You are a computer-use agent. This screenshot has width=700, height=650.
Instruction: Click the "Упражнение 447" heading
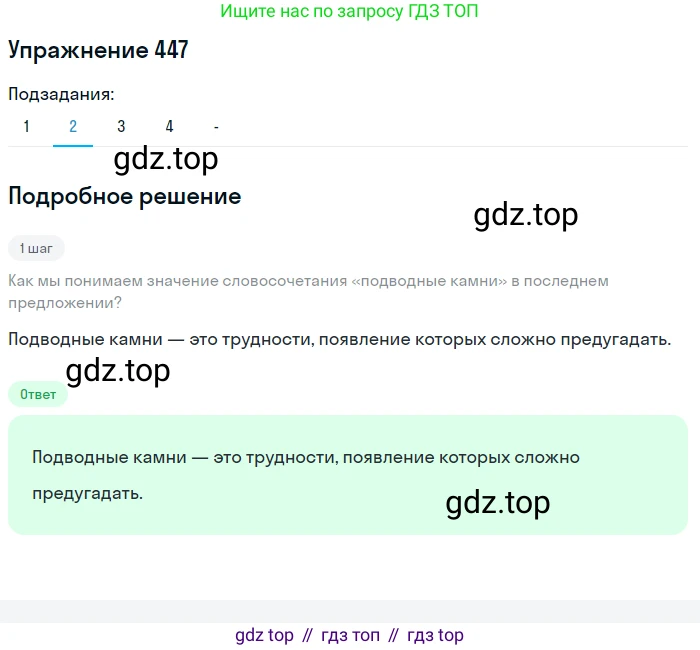pyautogui.click(x=98, y=51)
